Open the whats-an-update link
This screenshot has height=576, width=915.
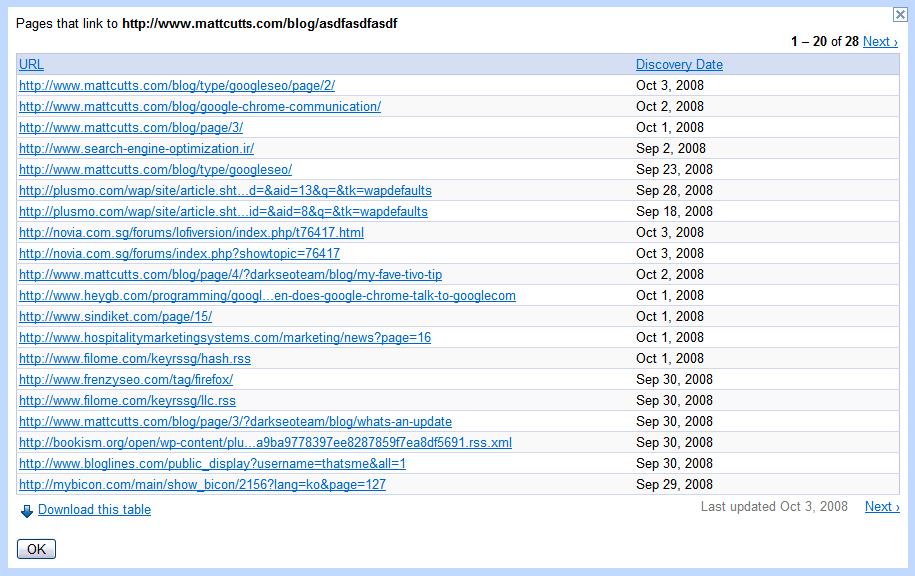pos(235,422)
